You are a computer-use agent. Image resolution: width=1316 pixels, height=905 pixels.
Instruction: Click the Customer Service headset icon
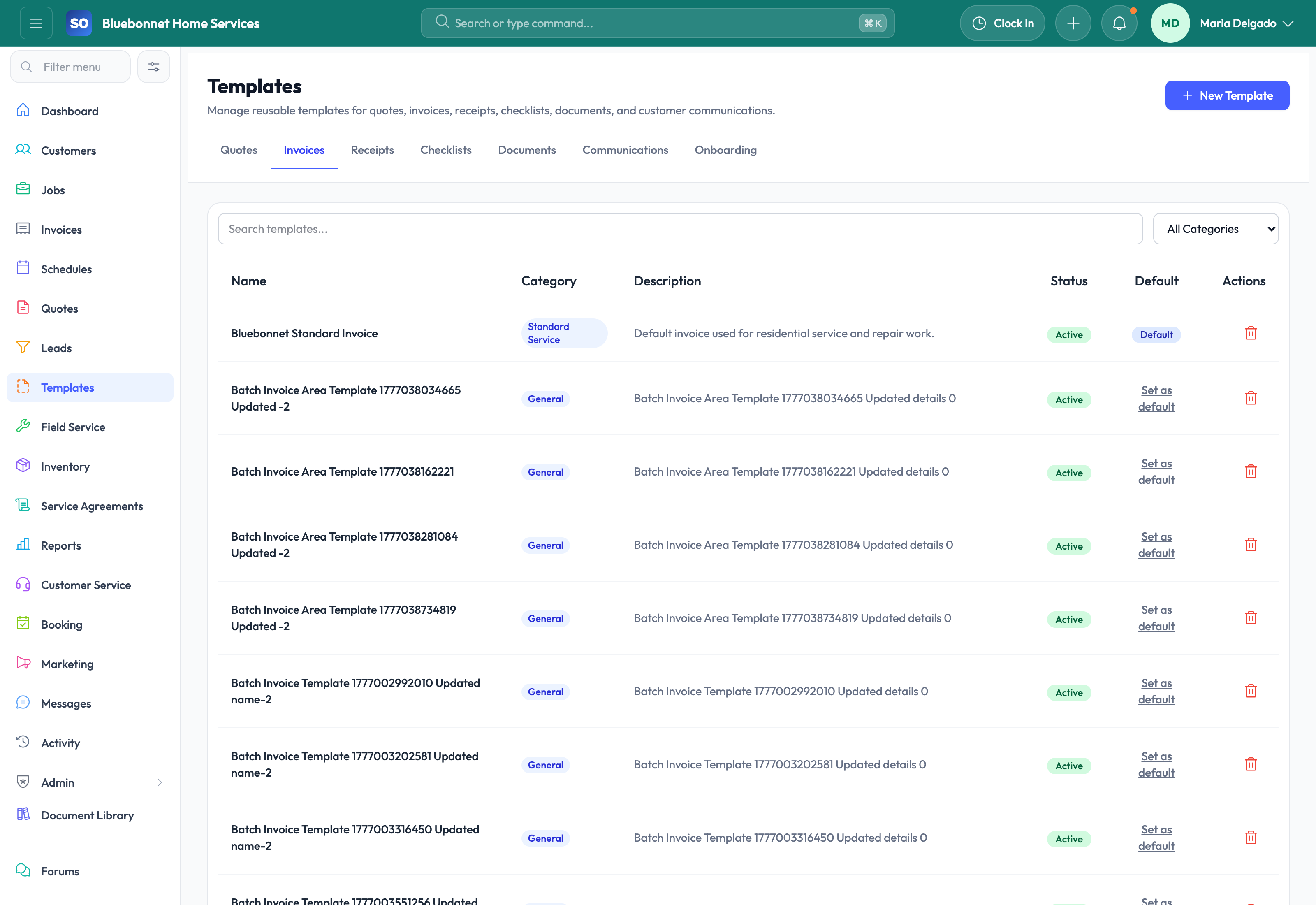coord(23,584)
